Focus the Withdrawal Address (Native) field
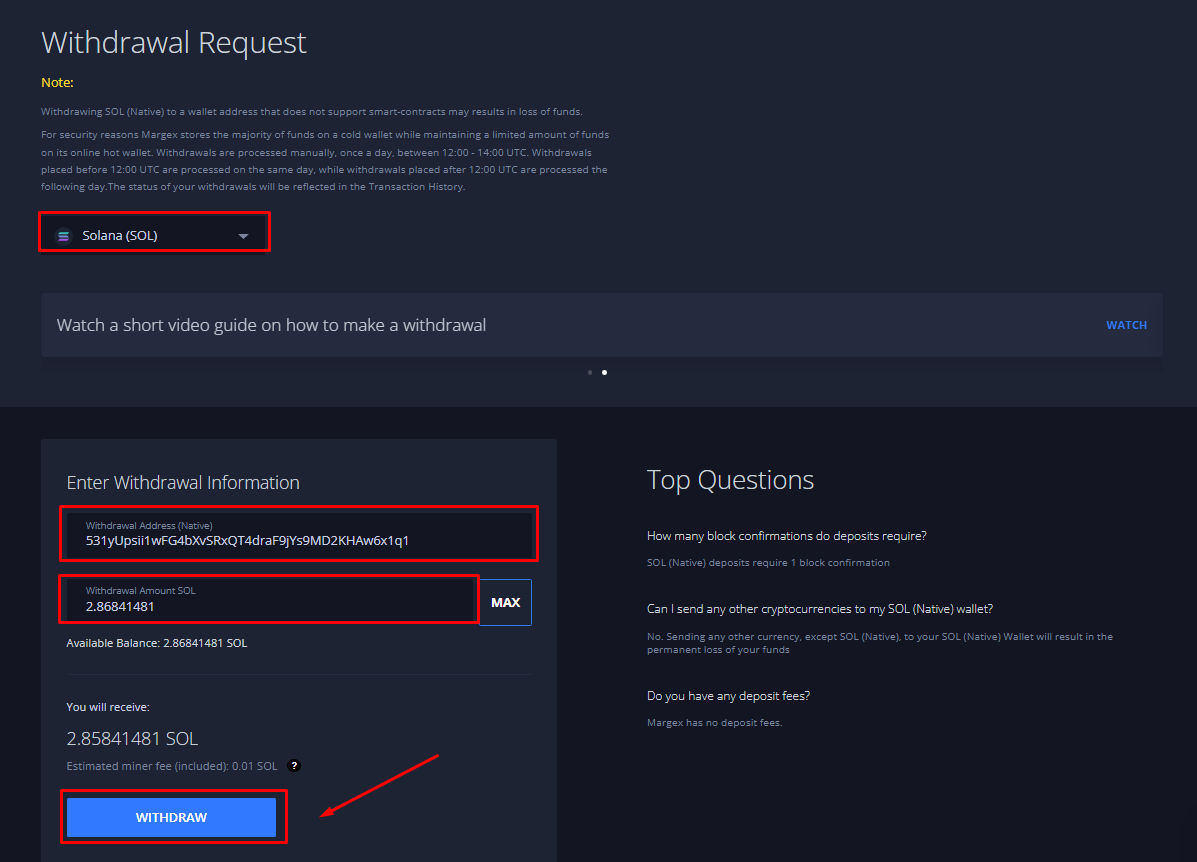1197x862 pixels. pyautogui.click(x=299, y=534)
